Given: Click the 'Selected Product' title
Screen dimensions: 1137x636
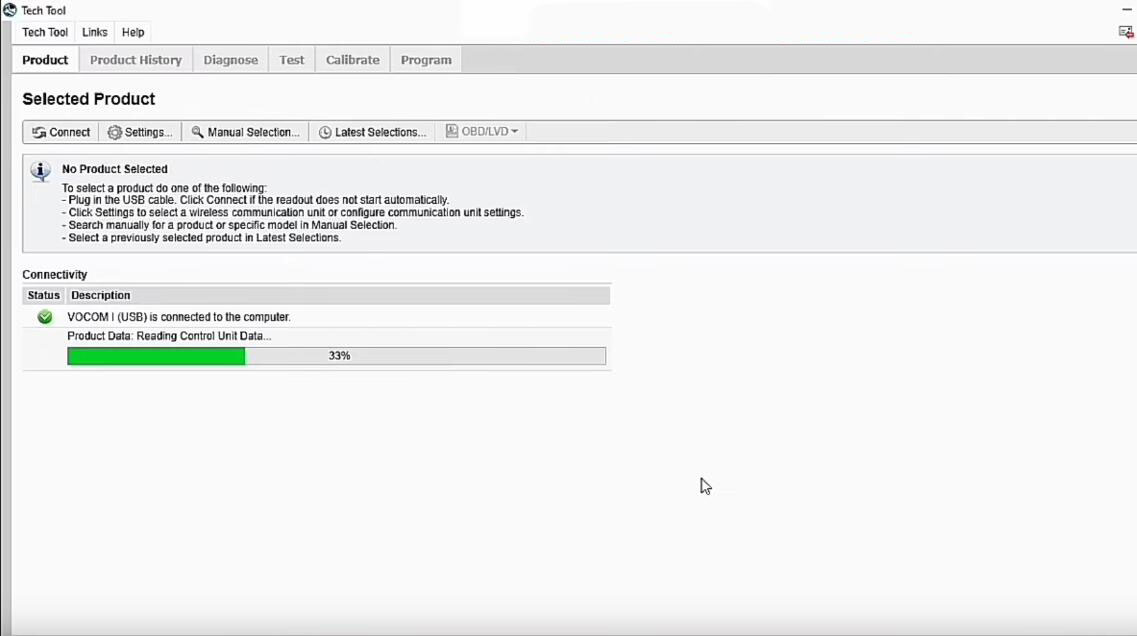Looking at the screenshot, I should (88, 99).
